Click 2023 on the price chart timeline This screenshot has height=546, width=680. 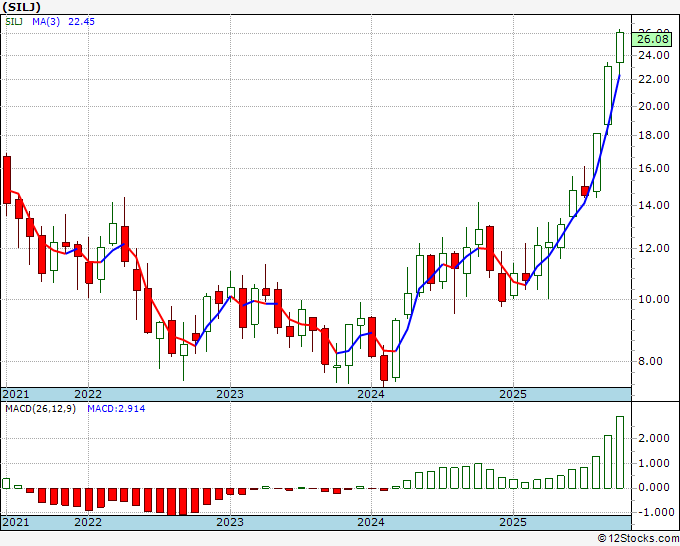230,394
